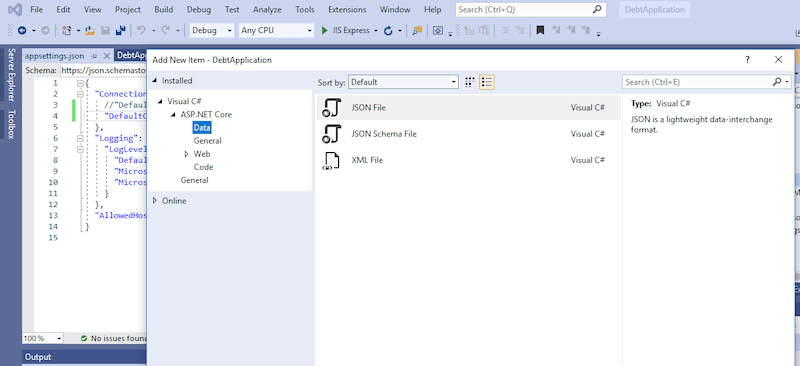Open the Debug configuration dropdown
The width and height of the screenshot is (800, 366).
tap(212, 31)
